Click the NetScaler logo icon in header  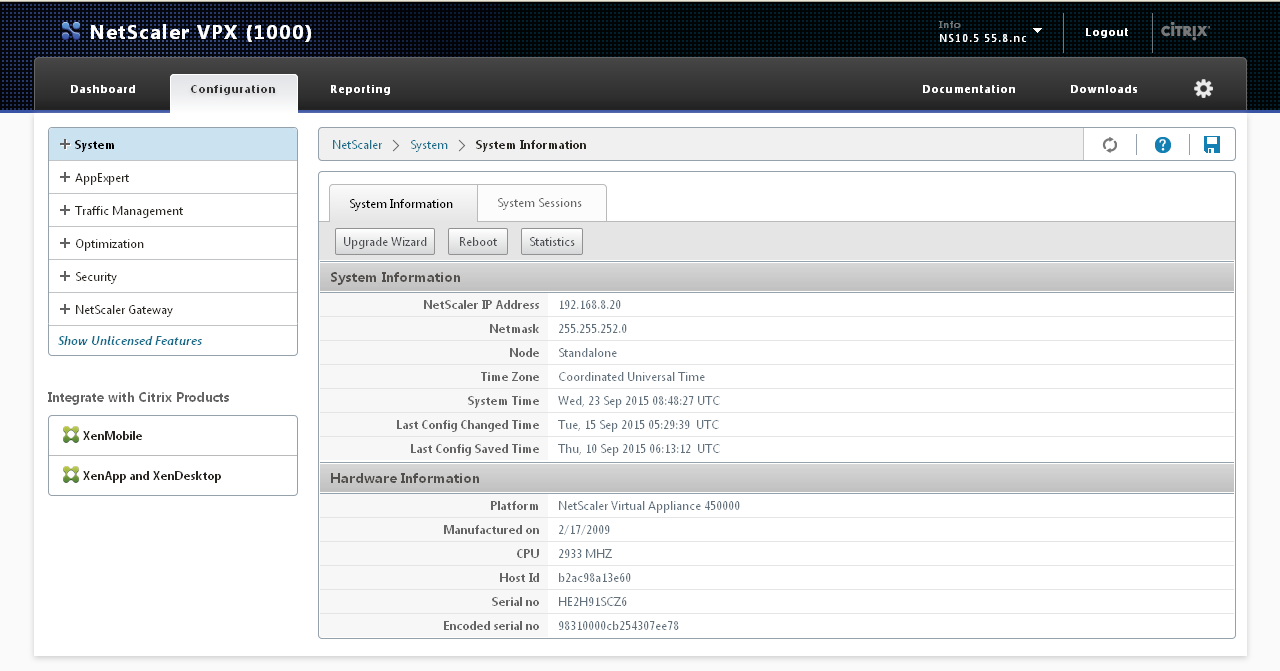pyautogui.click(x=70, y=31)
